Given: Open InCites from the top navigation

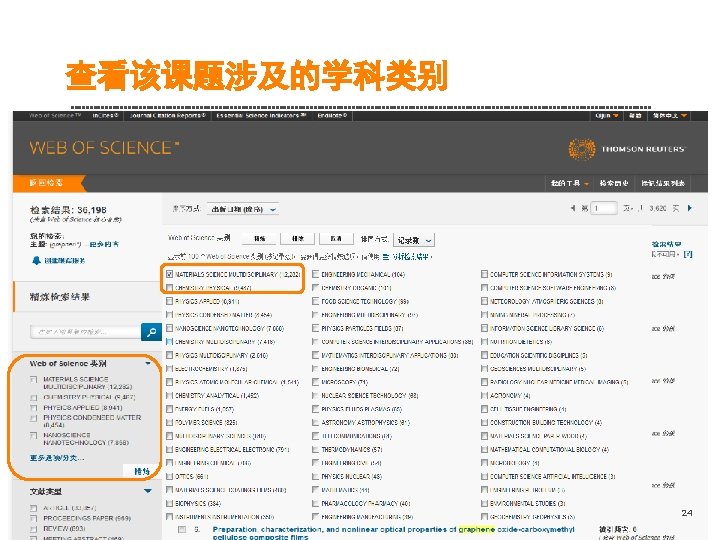Looking at the screenshot, I should (105, 115).
